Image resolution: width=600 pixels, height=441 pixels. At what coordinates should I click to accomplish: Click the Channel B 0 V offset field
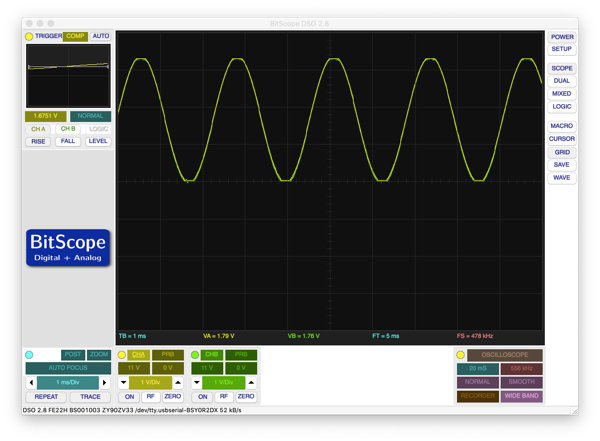[x=241, y=368]
